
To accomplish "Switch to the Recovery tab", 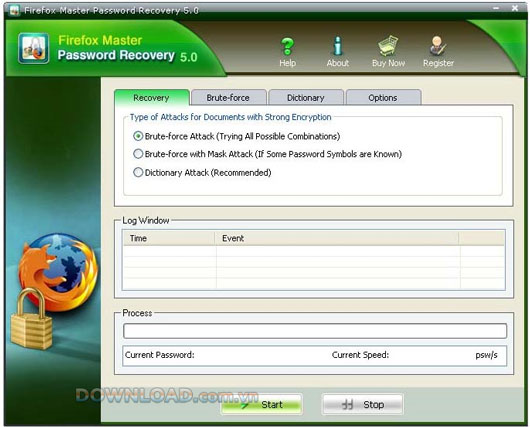I will click(x=151, y=98).
